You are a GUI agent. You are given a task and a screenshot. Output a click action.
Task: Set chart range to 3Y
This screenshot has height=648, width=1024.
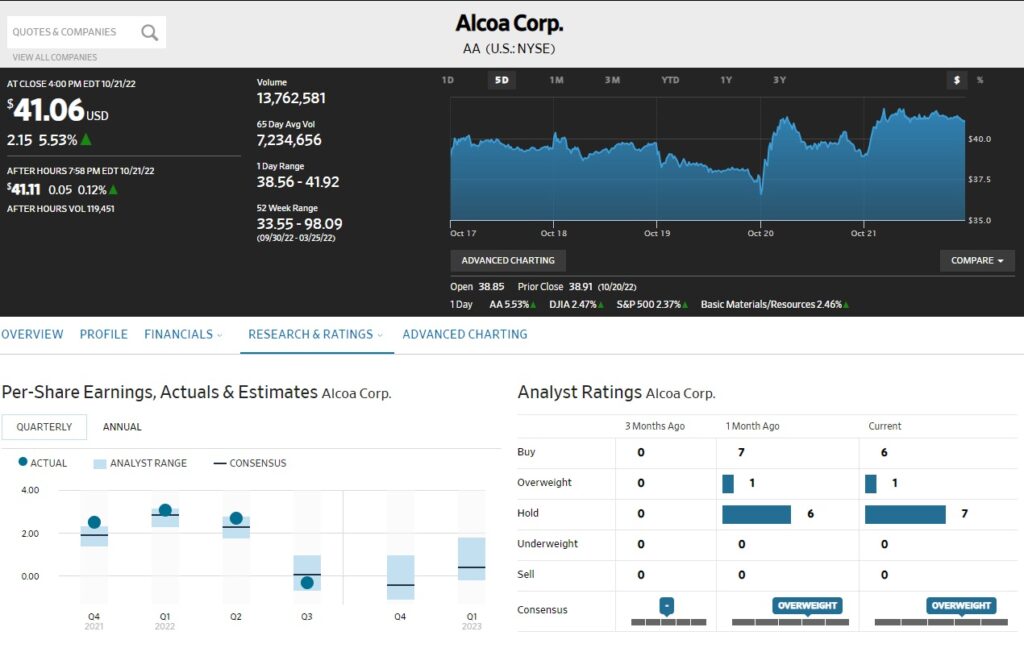click(779, 80)
